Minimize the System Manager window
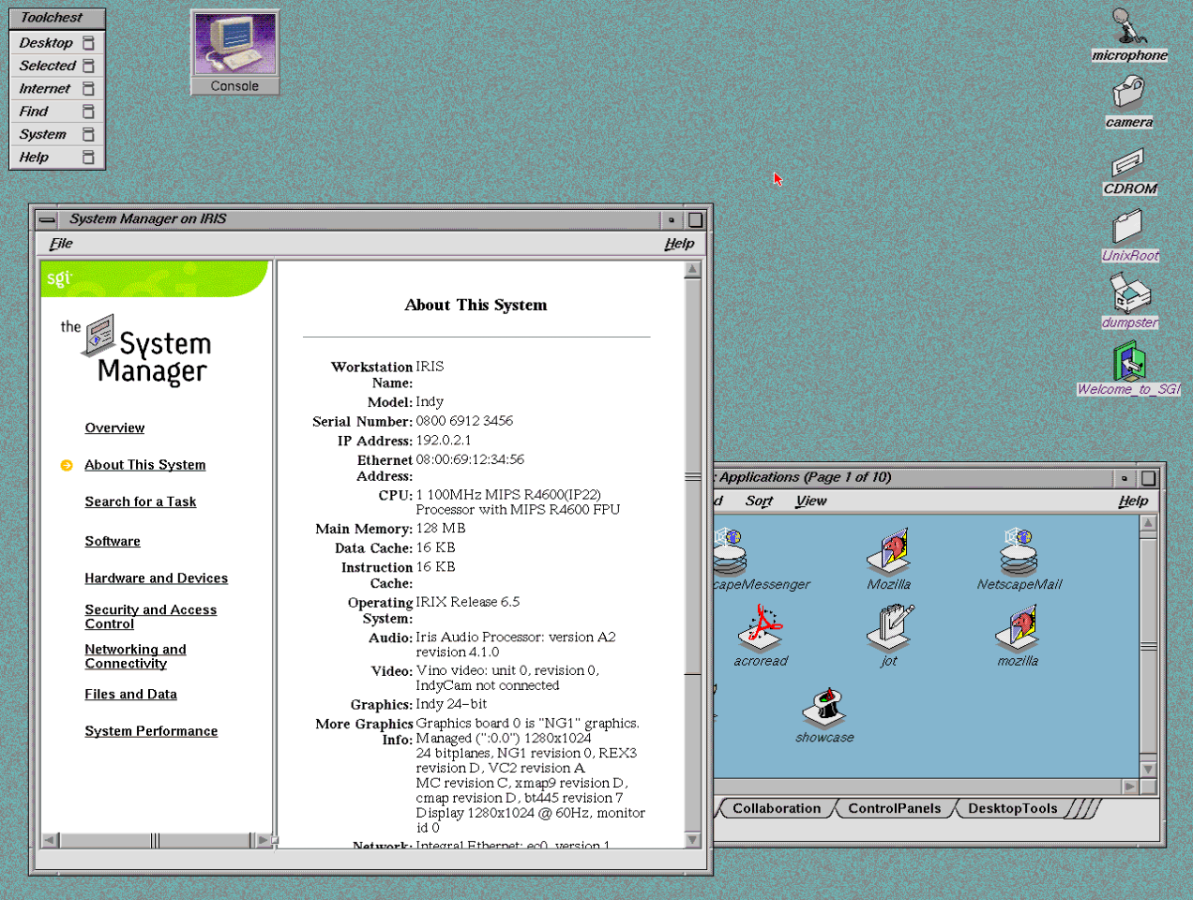The image size is (1193, 900). click(671, 220)
